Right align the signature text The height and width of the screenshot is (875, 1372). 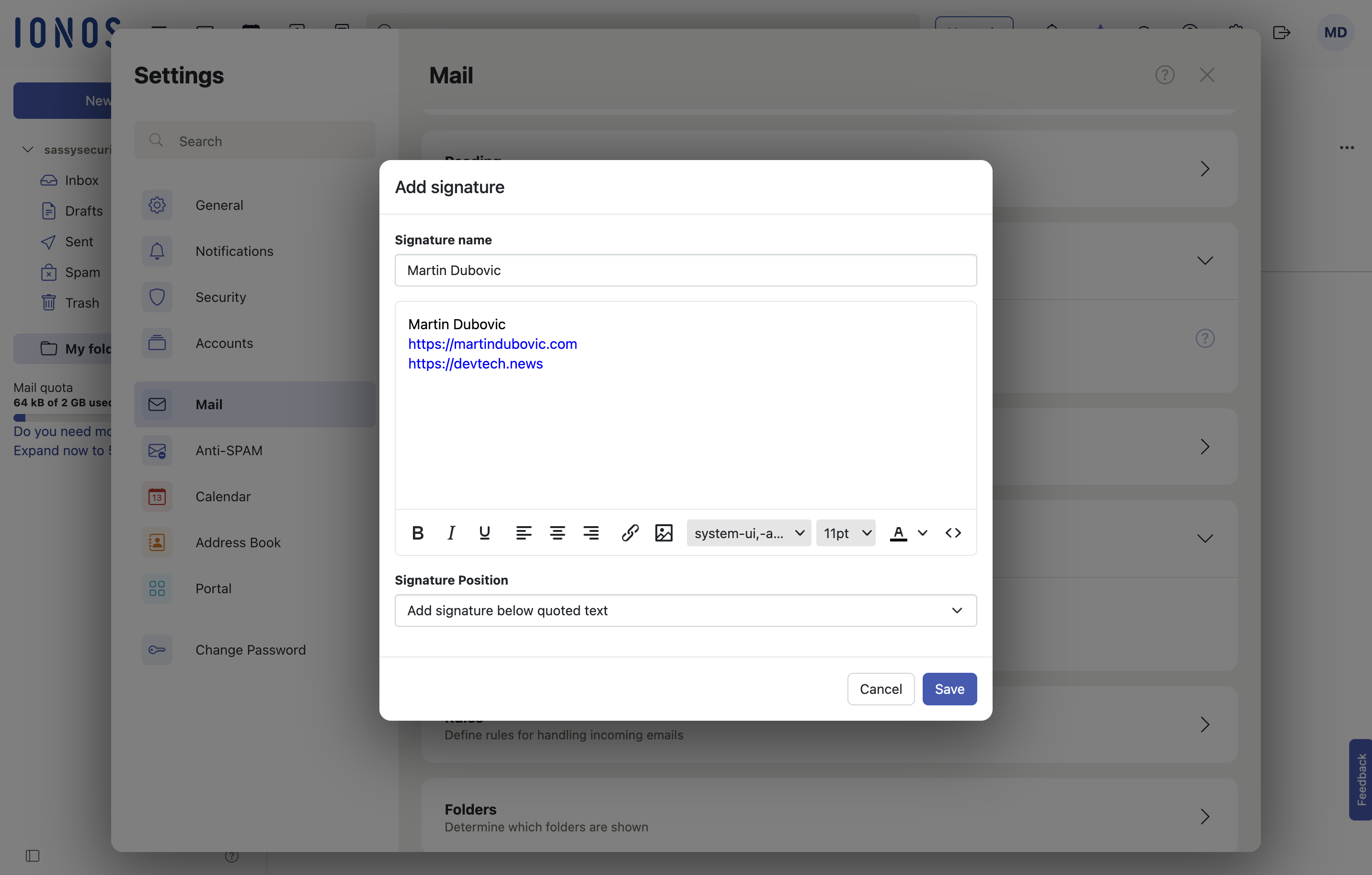(591, 533)
